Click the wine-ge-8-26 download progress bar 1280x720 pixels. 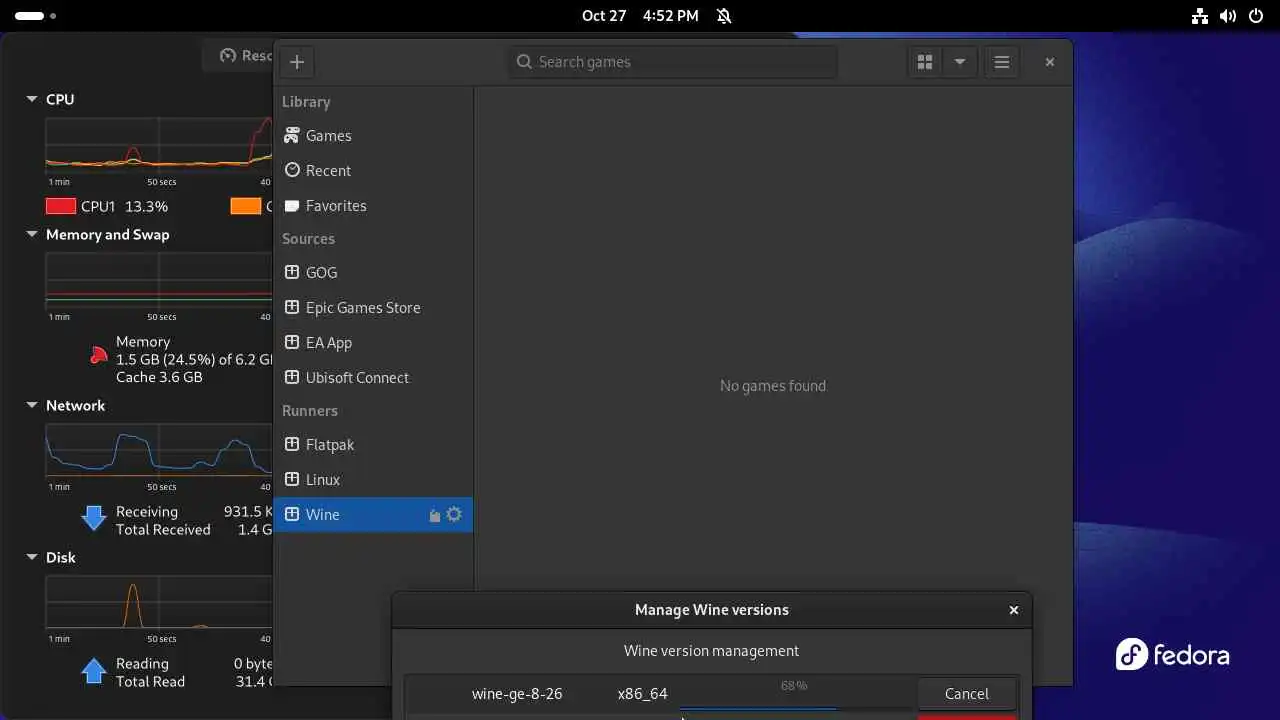[795, 707]
